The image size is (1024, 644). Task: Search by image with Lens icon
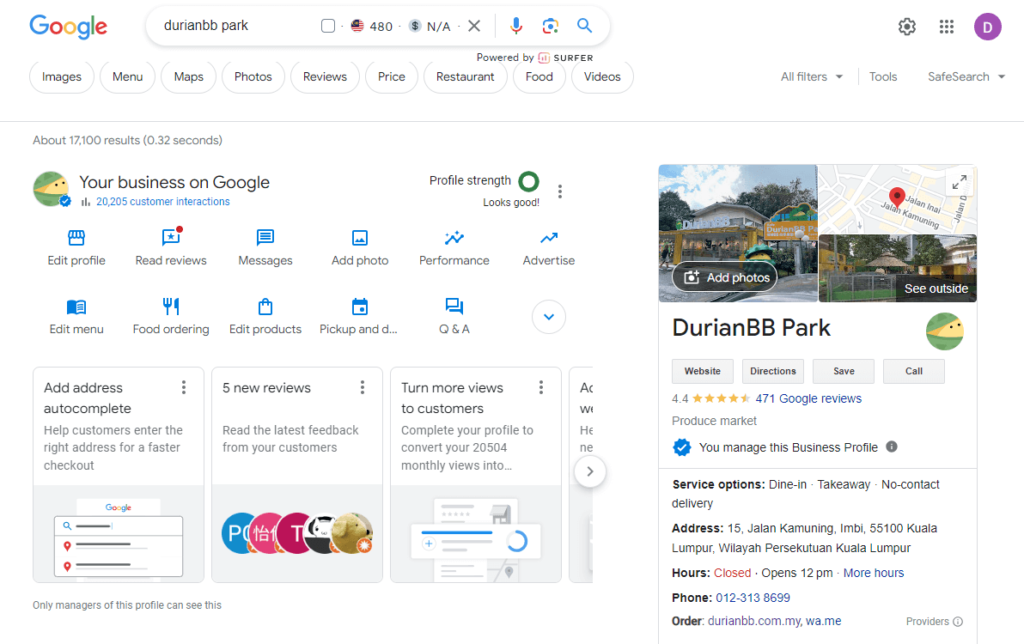[551, 25]
